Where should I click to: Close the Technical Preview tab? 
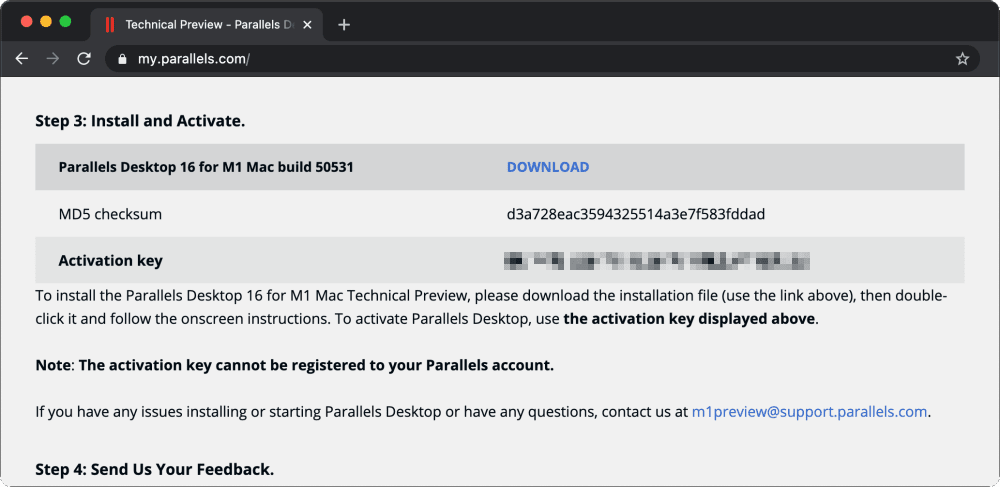[307, 25]
